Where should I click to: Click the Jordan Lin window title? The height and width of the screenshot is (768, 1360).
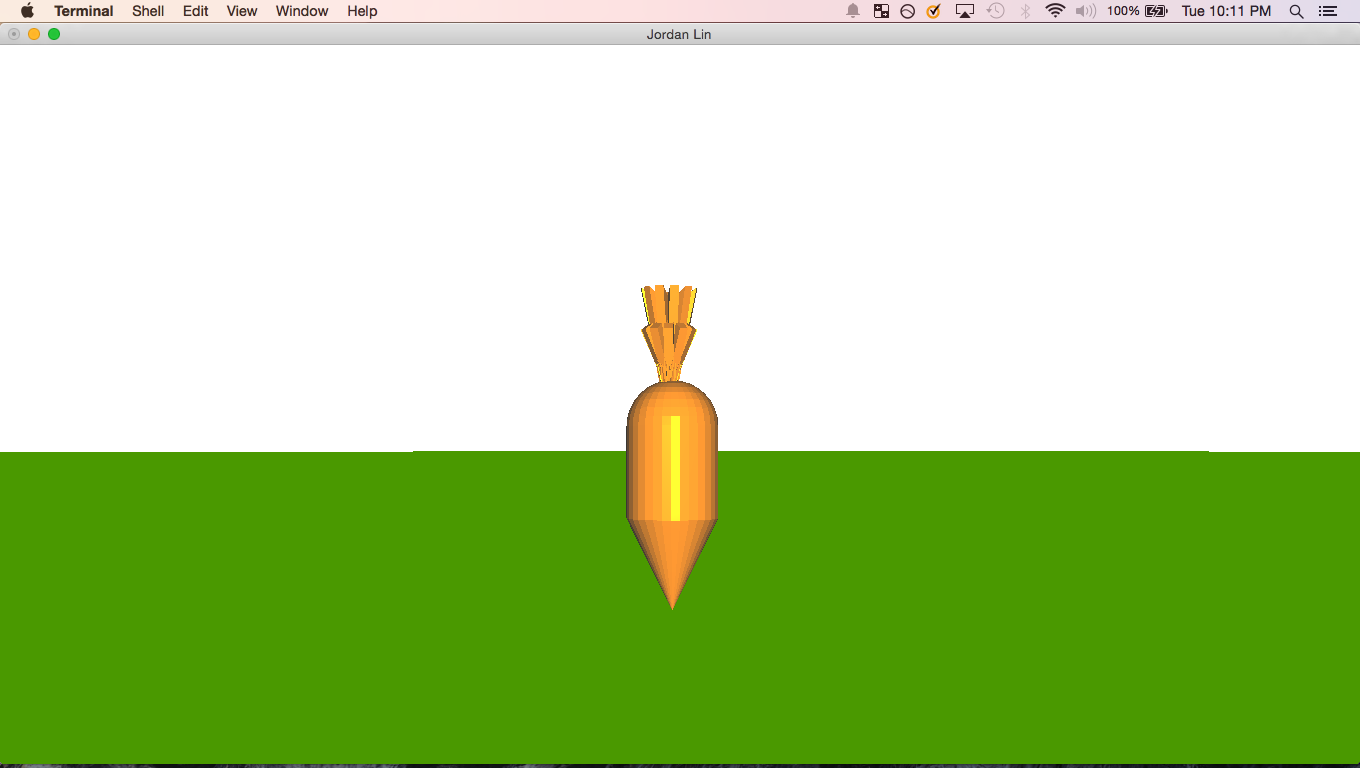(679, 34)
